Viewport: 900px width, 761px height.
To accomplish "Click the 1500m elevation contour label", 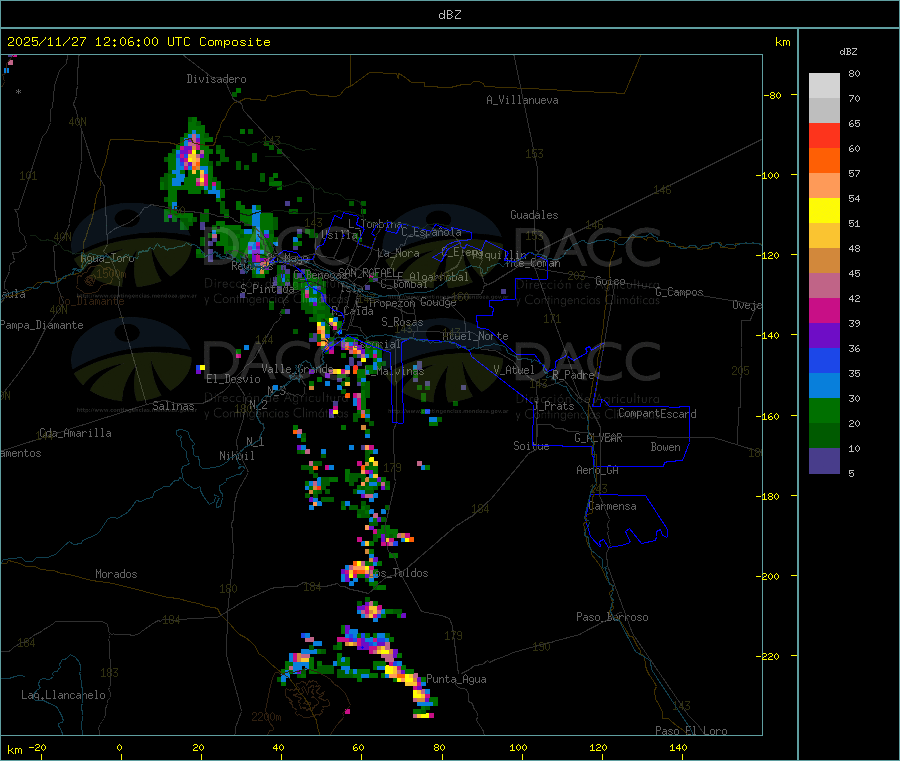I will pos(111,274).
